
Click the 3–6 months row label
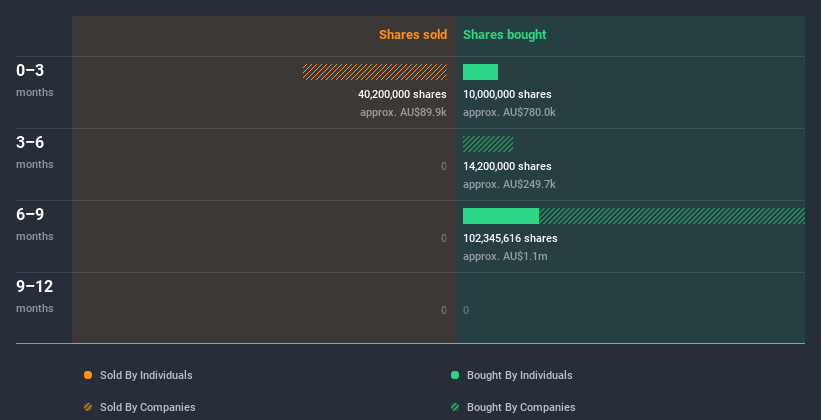pos(35,152)
